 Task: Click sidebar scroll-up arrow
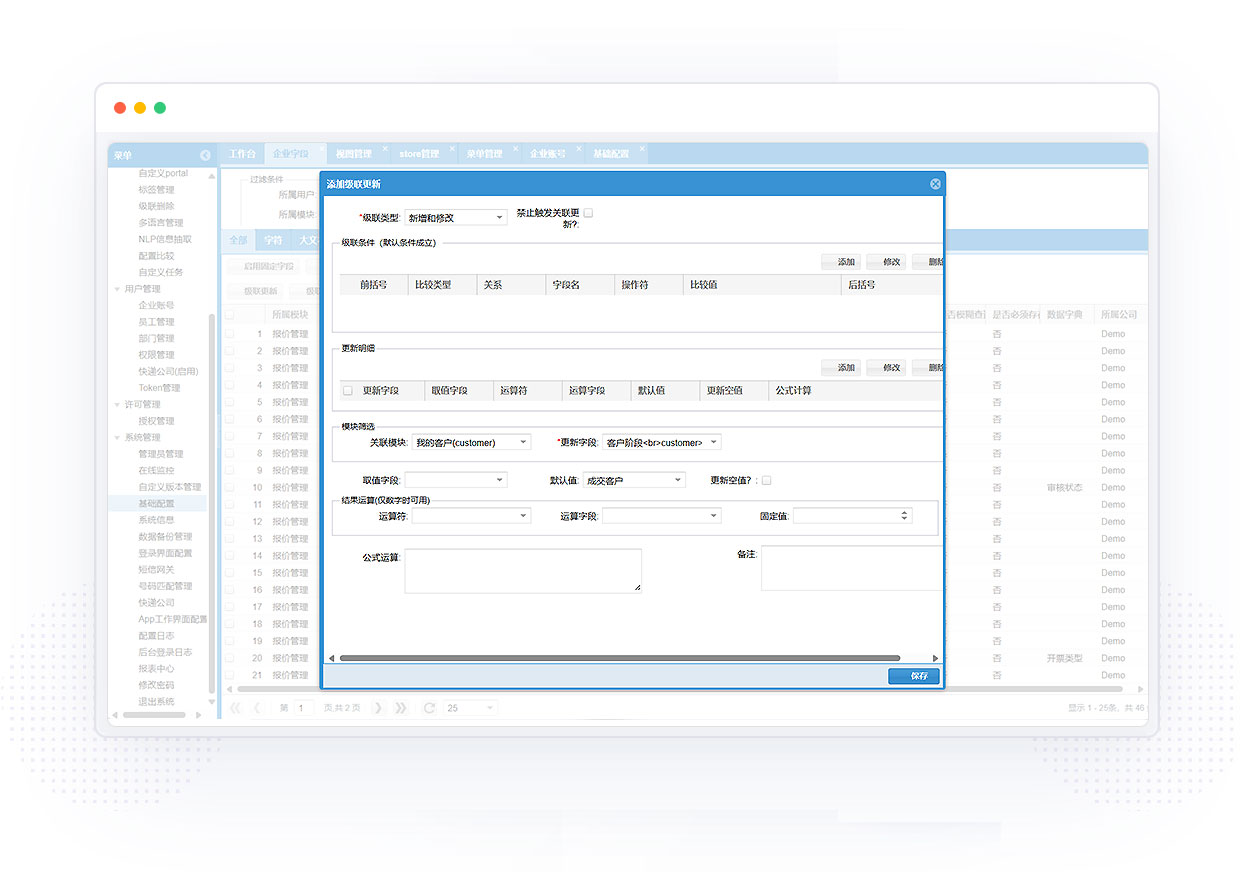211,176
